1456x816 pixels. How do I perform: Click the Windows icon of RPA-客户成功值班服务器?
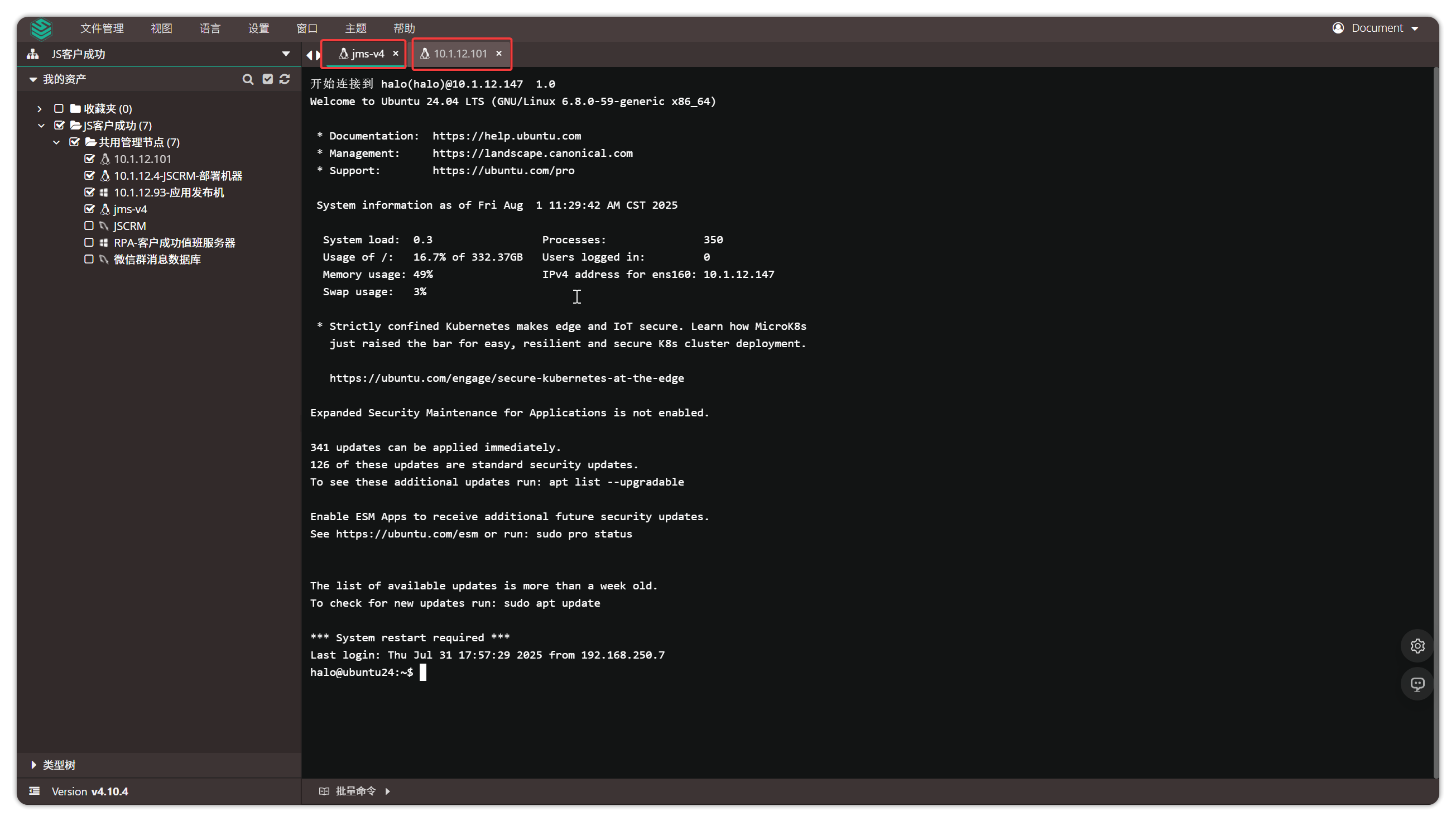[104, 243]
